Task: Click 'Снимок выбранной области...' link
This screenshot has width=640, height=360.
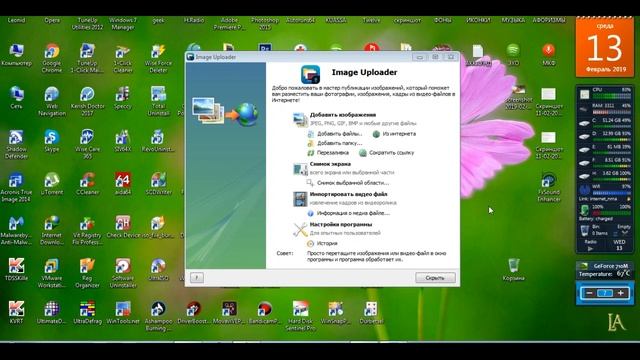Action: point(353,183)
